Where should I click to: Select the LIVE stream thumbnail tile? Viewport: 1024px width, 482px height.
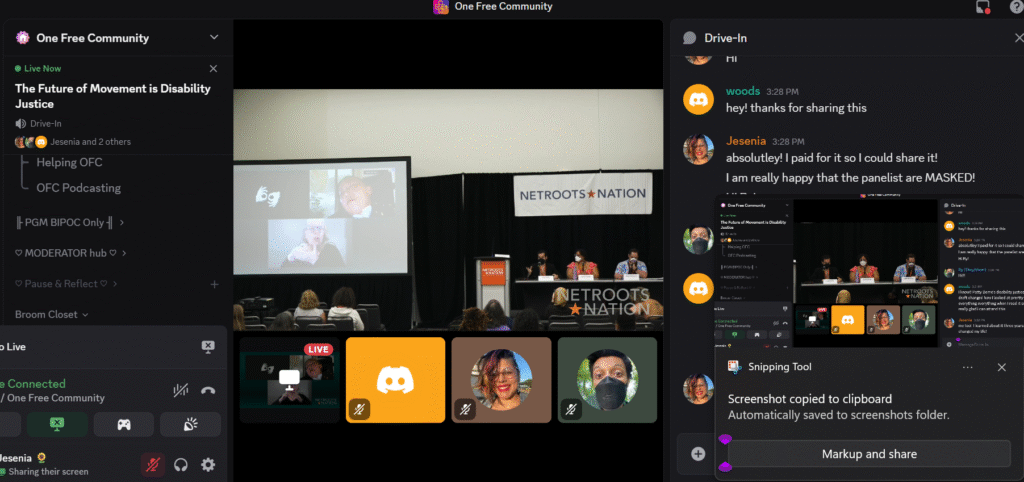[x=290, y=379]
